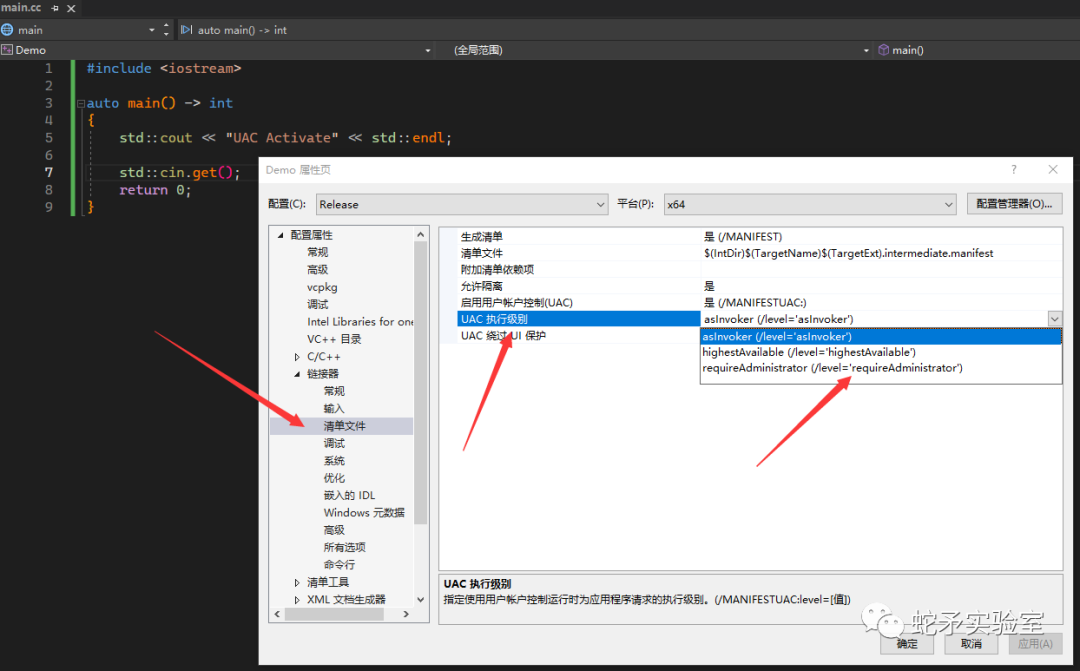1080x671 pixels.
Task: Select 调试 under 配置属性
Action: tap(318, 304)
